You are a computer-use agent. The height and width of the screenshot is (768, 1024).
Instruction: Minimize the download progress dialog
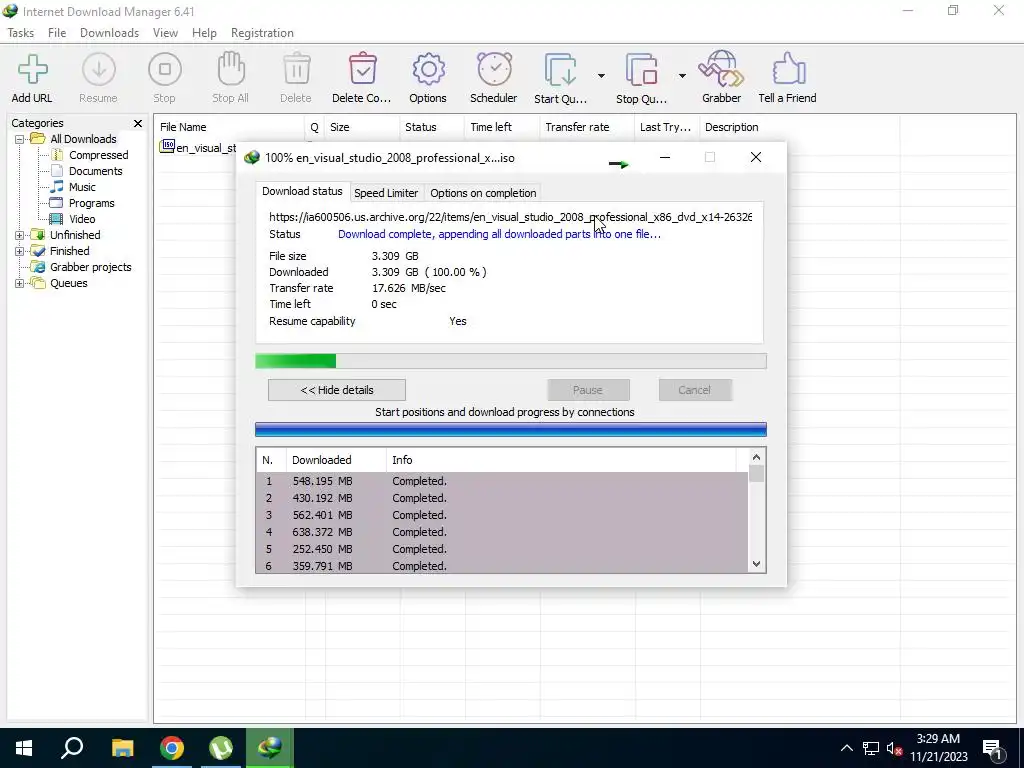coord(665,157)
